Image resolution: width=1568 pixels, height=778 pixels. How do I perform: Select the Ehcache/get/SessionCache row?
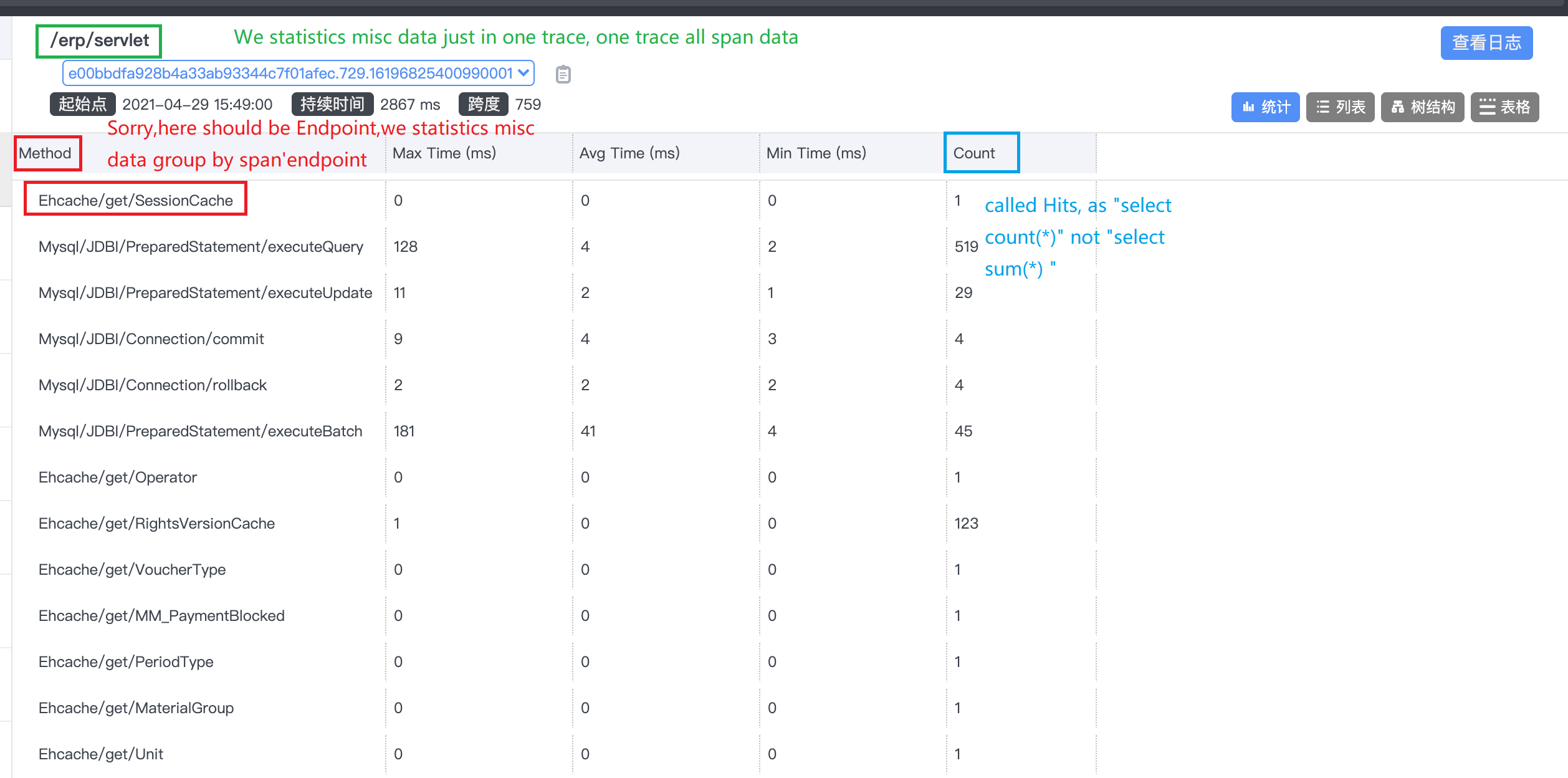tap(135, 200)
